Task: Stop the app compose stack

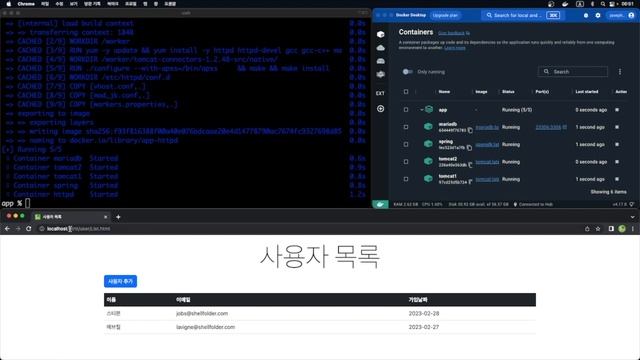Action: (617, 110)
